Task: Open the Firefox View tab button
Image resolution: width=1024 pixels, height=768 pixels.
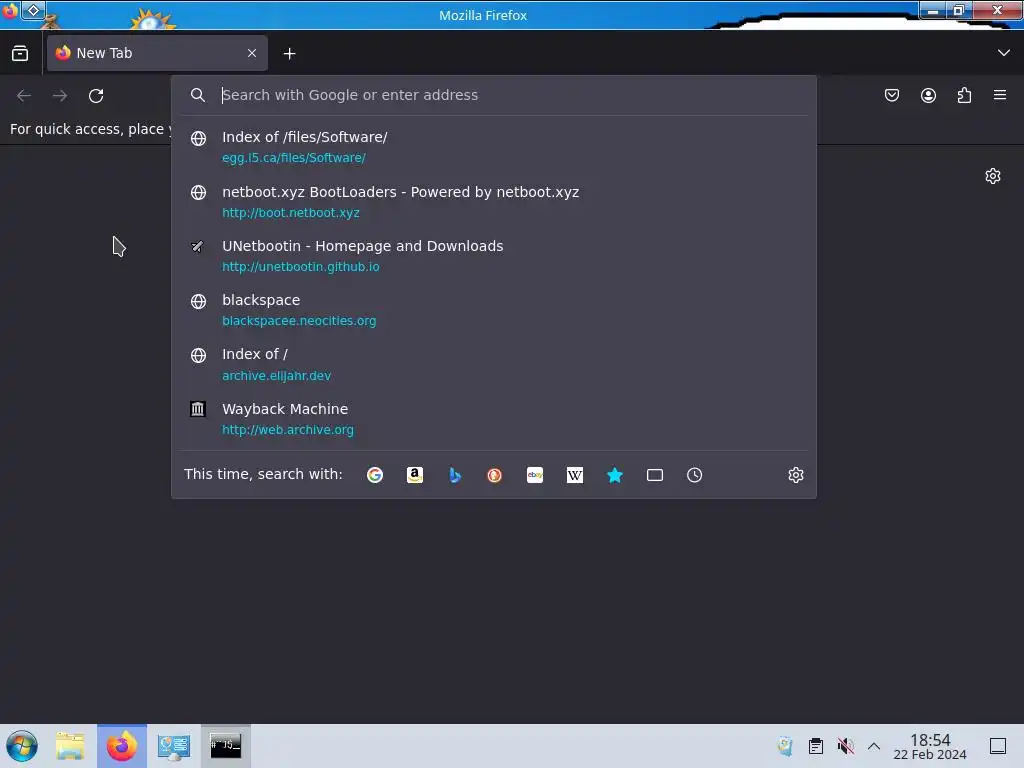Action: click(x=20, y=54)
